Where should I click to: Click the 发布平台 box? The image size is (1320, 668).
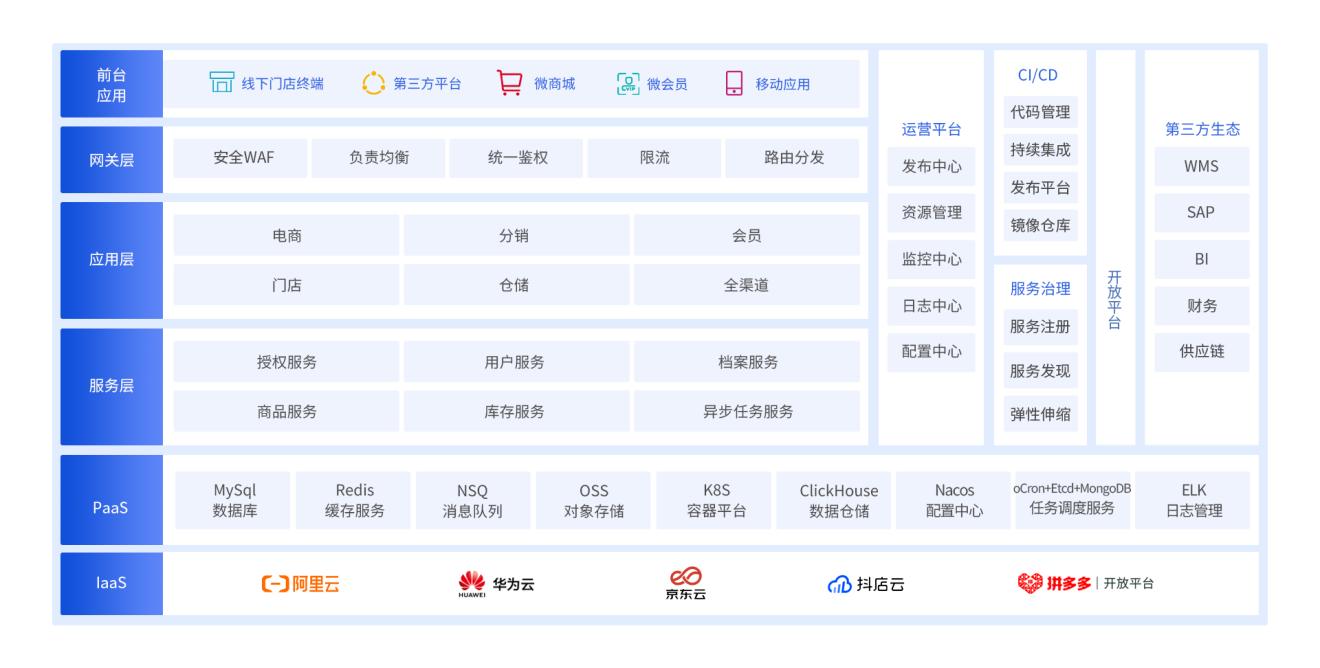[x=1040, y=188]
